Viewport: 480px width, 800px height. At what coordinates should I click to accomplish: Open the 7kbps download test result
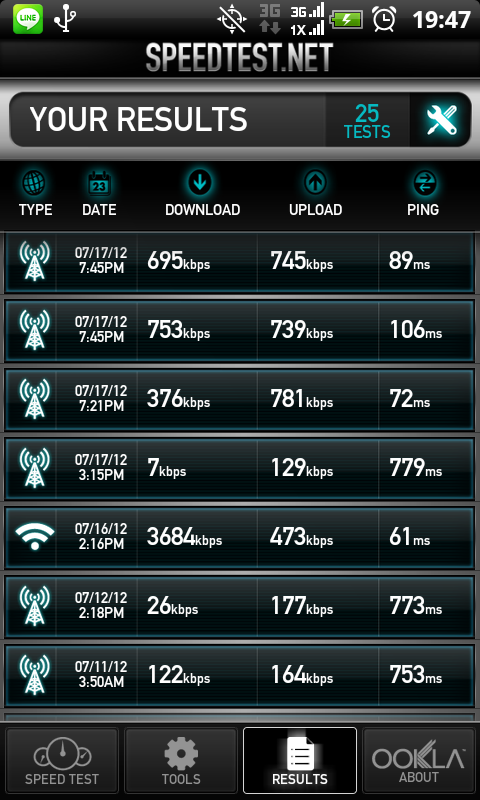240,468
